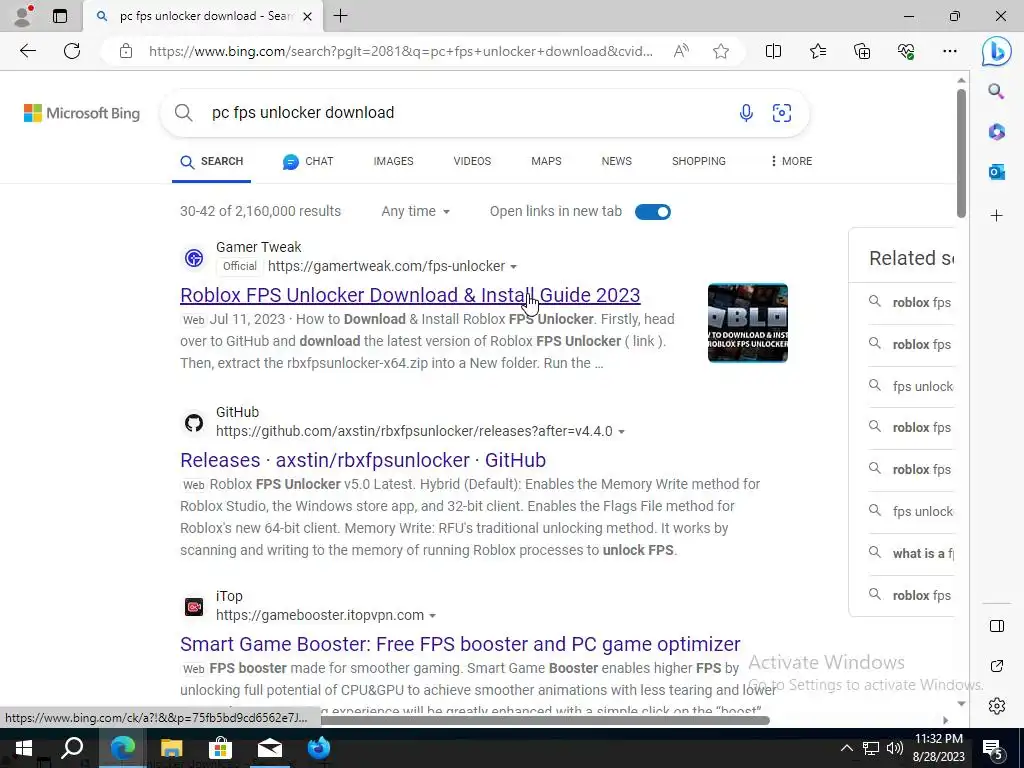Open the sidebar Search icon

click(x=996, y=91)
